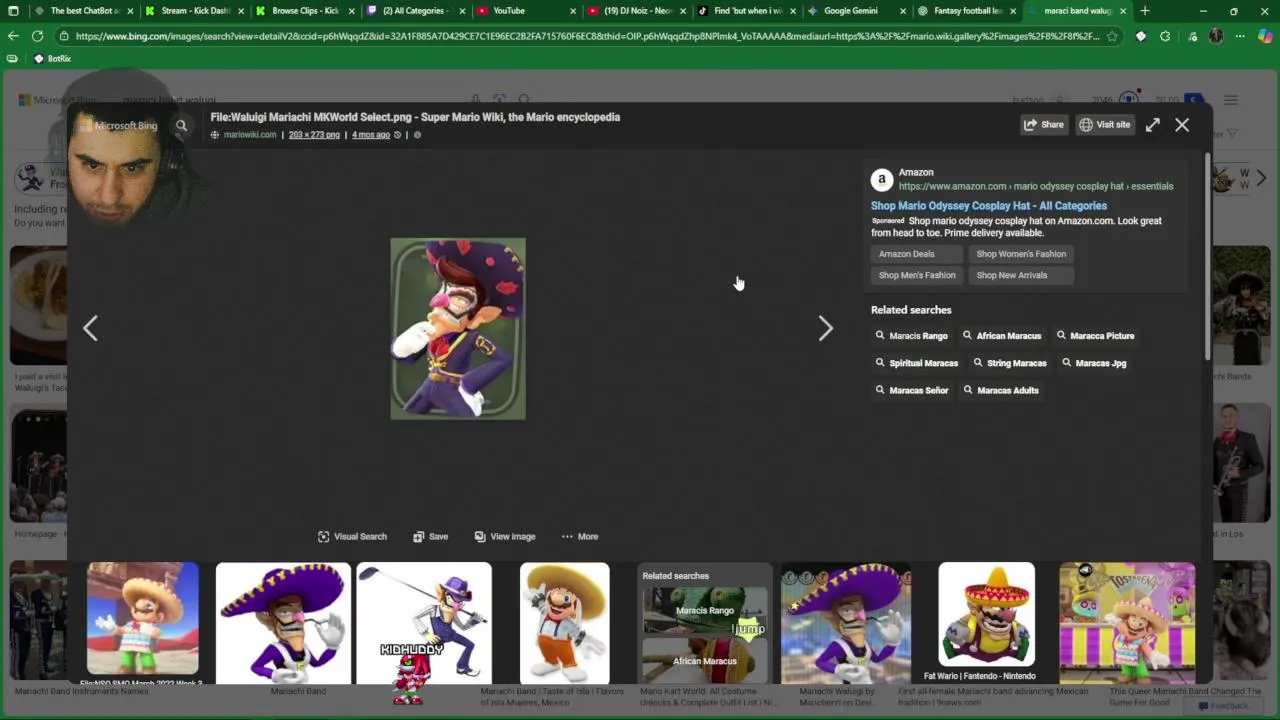
Task: Click the address bar URL
Action: click(x=587, y=36)
